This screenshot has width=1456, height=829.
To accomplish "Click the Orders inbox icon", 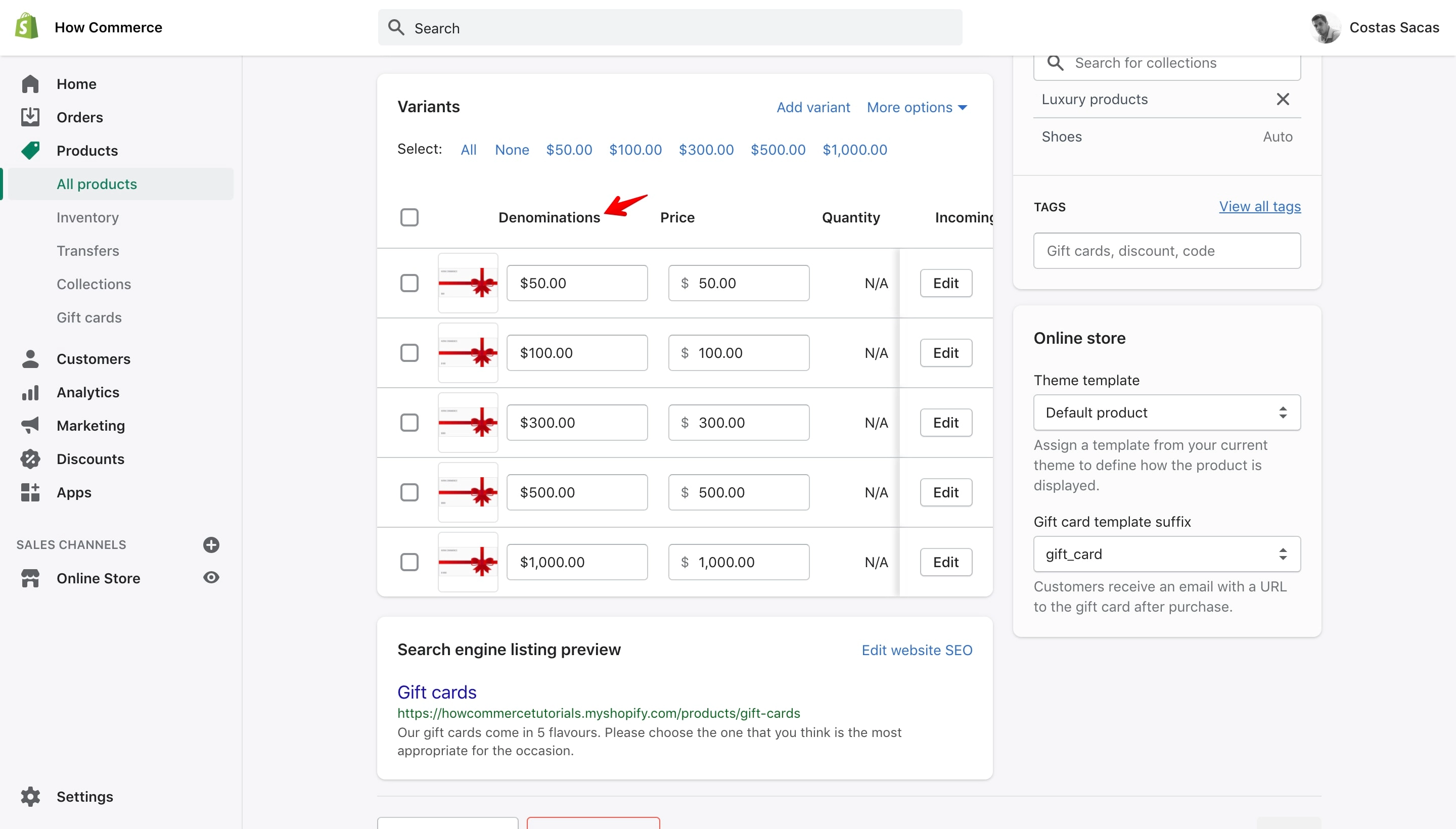I will click(30, 117).
